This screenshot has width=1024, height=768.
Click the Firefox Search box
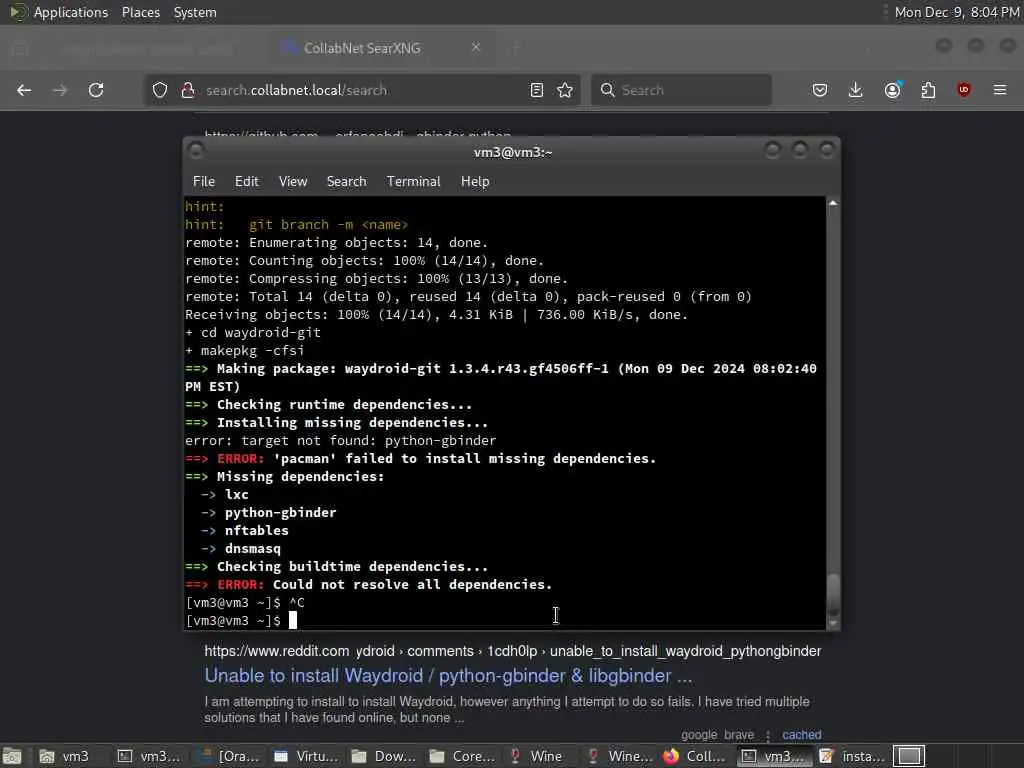pos(681,90)
